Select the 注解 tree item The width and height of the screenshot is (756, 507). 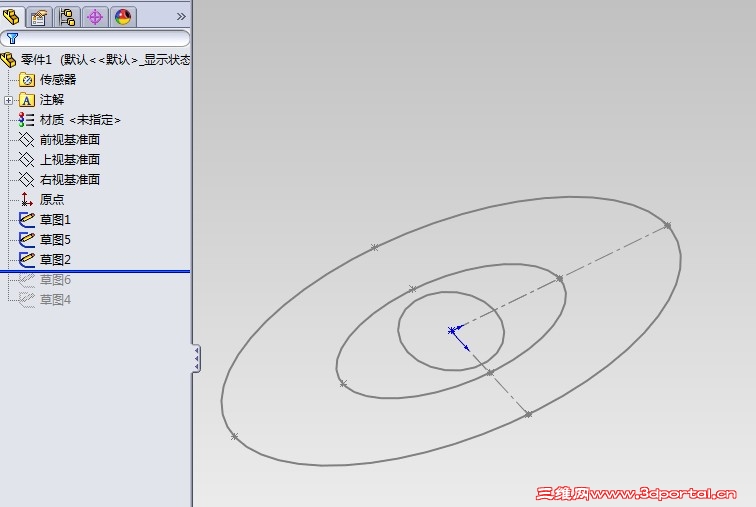pos(52,100)
